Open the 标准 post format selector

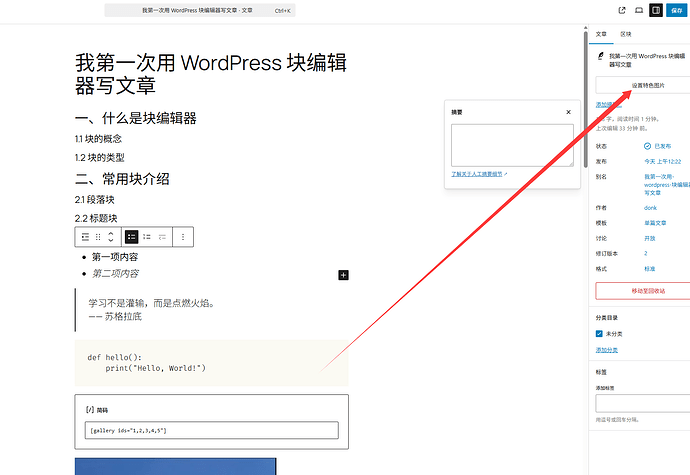tap(650, 269)
